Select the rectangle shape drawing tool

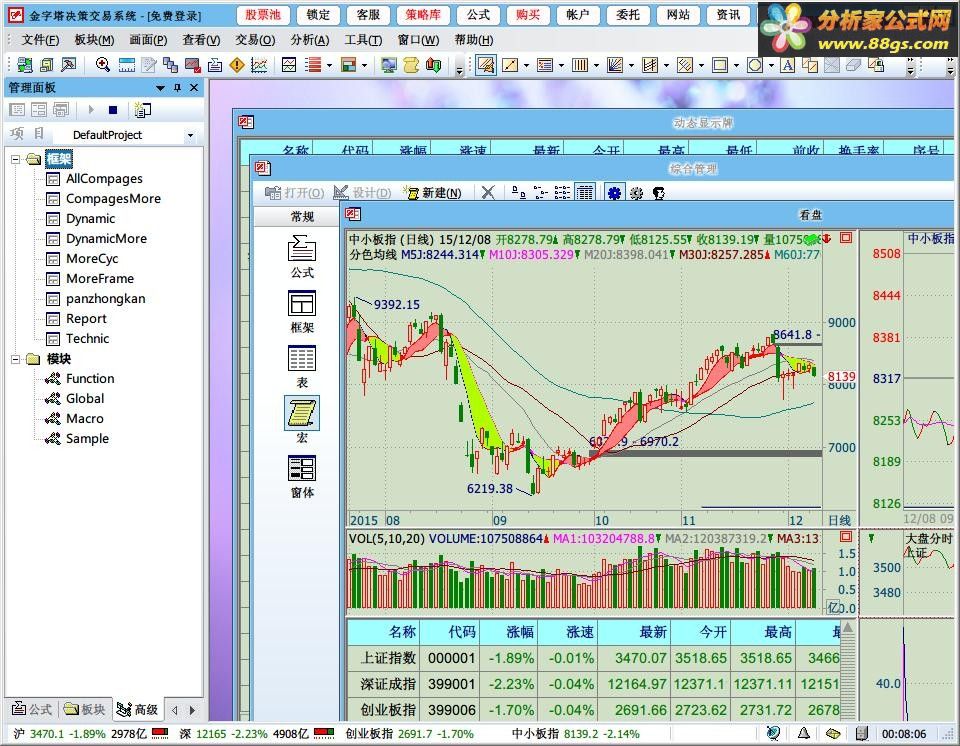click(720, 65)
